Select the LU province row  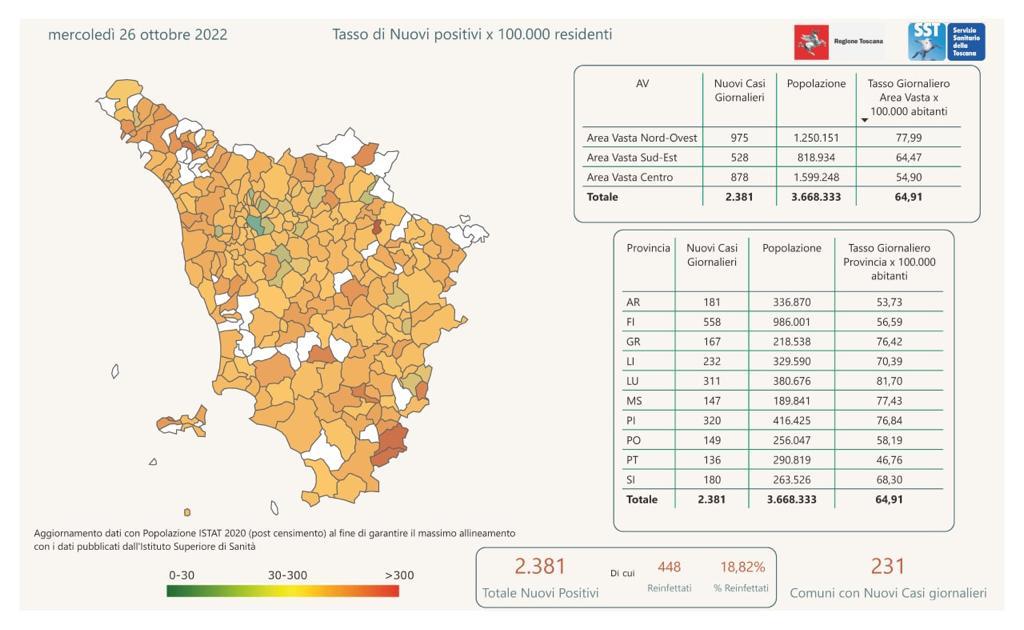(x=782, y=381)
